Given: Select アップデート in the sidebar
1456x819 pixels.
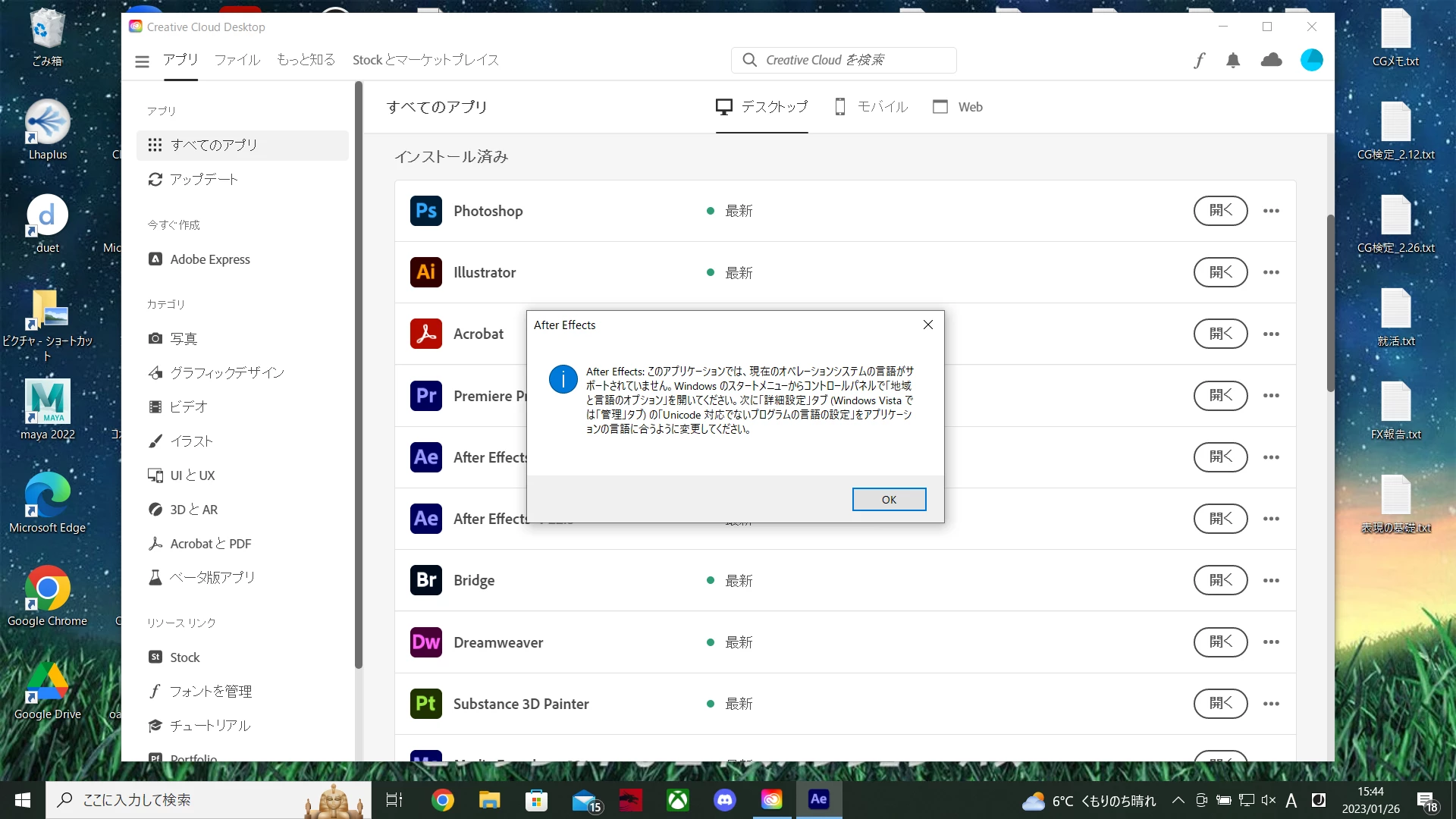Looking at the screenshot, I should pos(204,179).
